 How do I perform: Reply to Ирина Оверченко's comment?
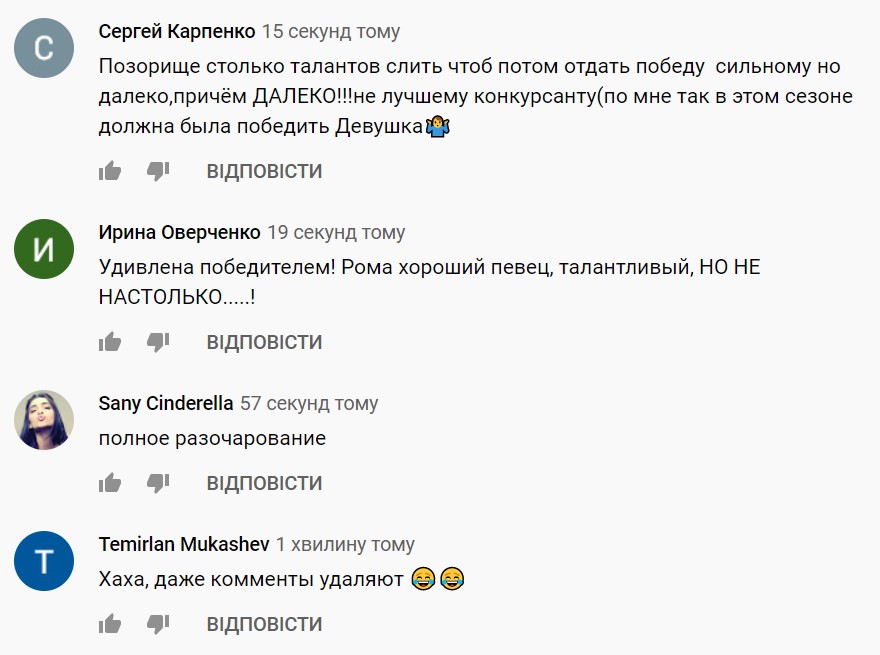tap(264, 342)
